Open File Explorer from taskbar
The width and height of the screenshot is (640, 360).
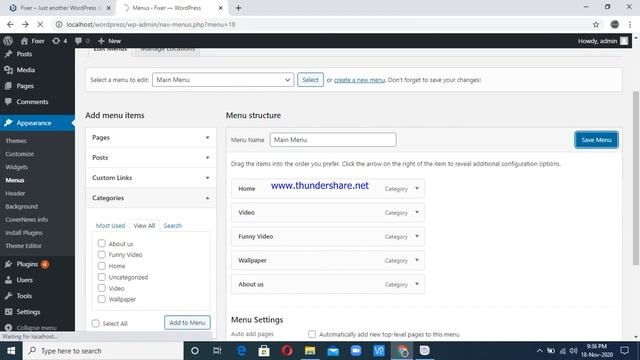(310, 351)
